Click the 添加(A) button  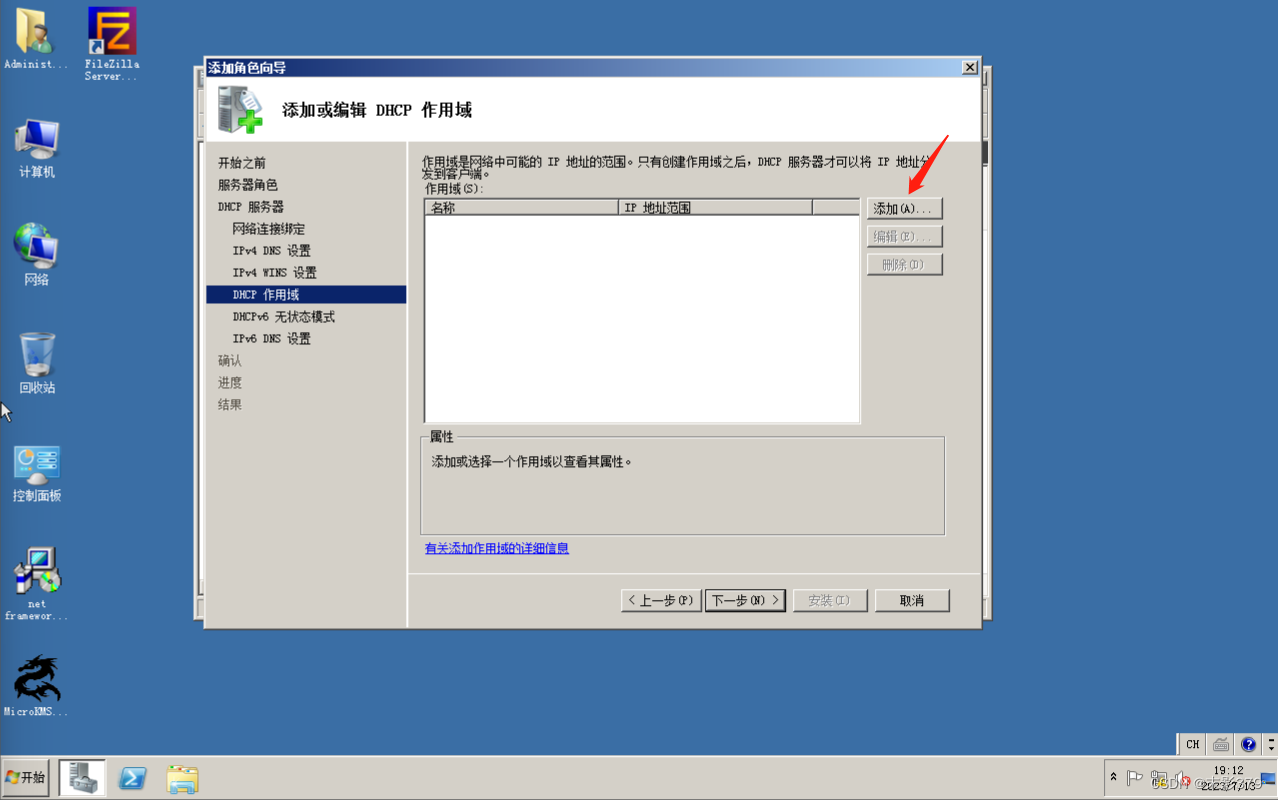(x=903, y=208)
